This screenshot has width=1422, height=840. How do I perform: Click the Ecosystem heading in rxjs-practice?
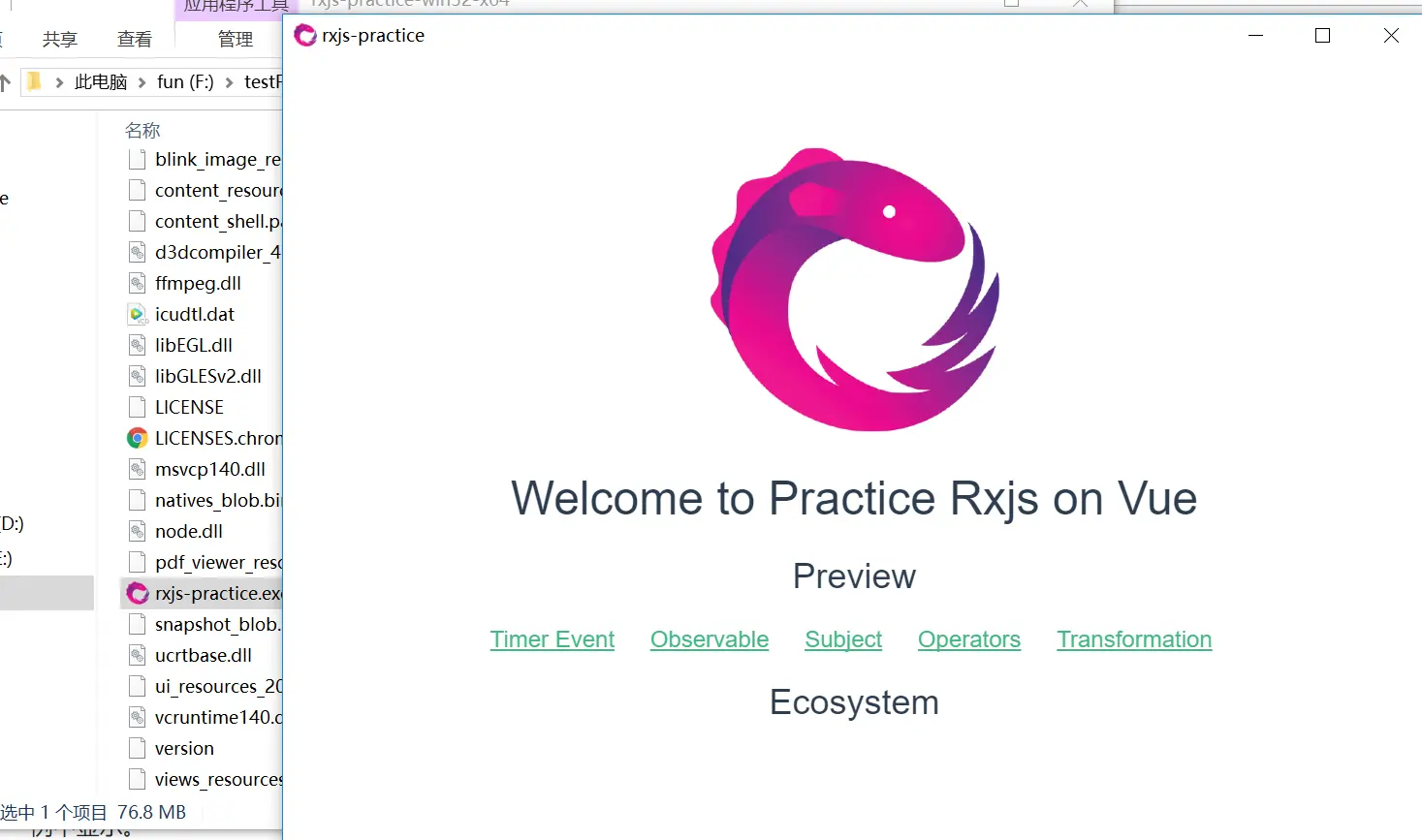pyautogui.click(x=854, y=702)
